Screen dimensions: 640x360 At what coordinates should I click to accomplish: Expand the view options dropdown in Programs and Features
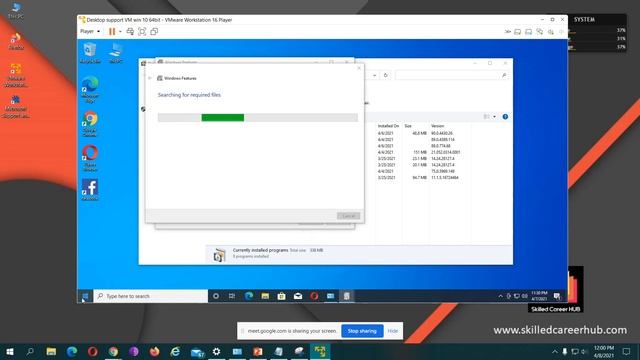point(494,117)
